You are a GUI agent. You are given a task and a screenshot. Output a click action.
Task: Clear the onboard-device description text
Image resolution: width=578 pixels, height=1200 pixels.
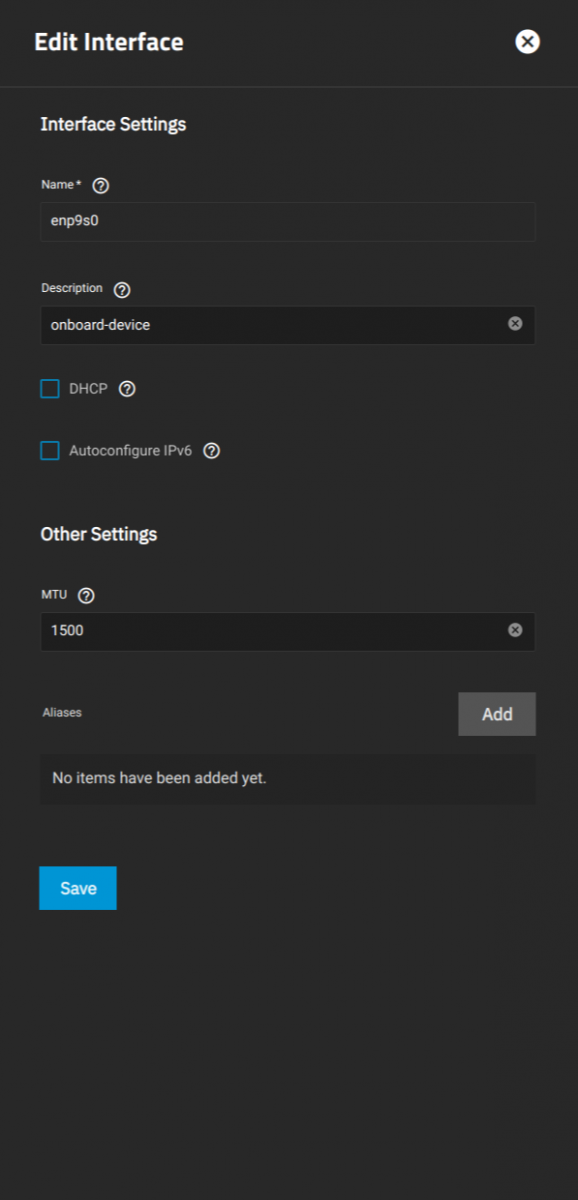click(x=515, y=324)
